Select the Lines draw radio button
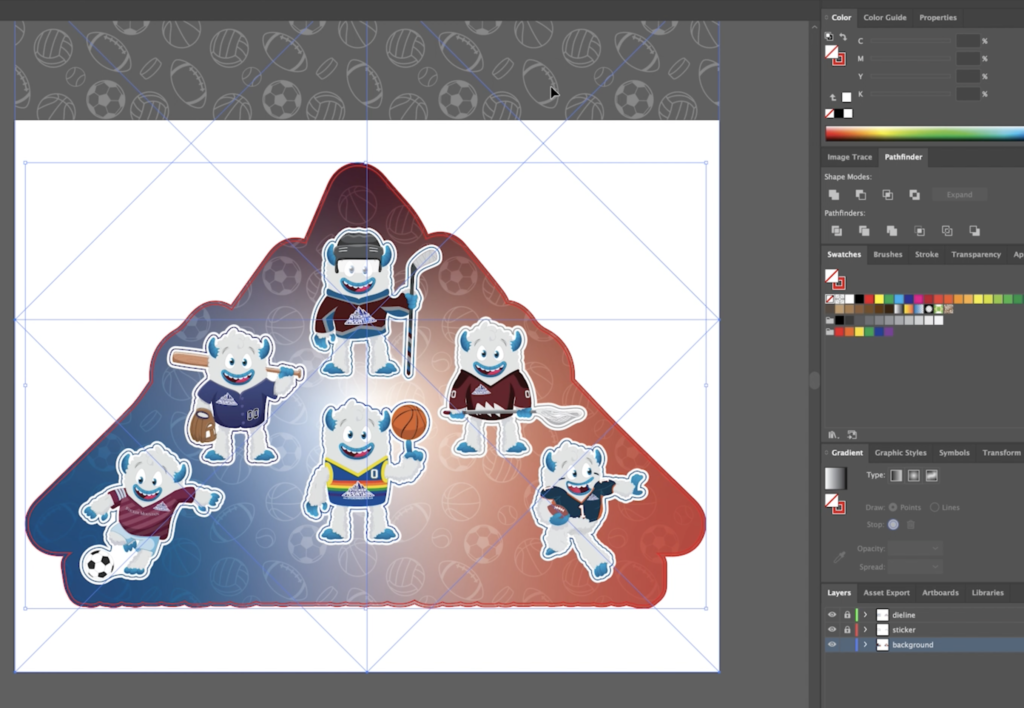The width and height of the screenshot is (1024, 708). (x=935, y=507)
